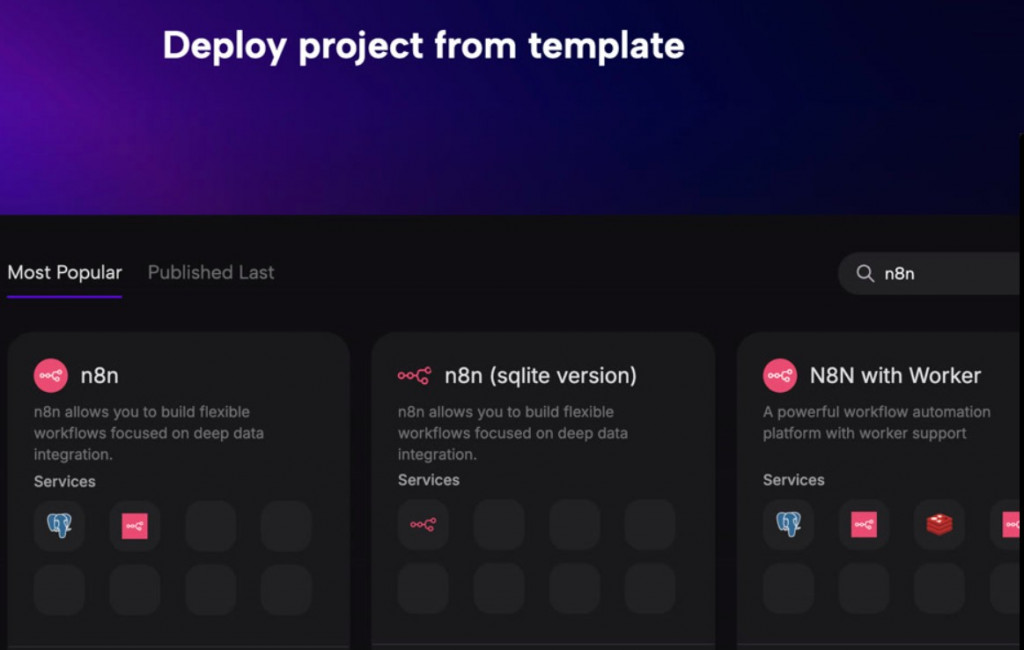This screenshot has width=1024, height=650.
Task: Click the N8N with Worker logo icon
Action: (780, 376)
